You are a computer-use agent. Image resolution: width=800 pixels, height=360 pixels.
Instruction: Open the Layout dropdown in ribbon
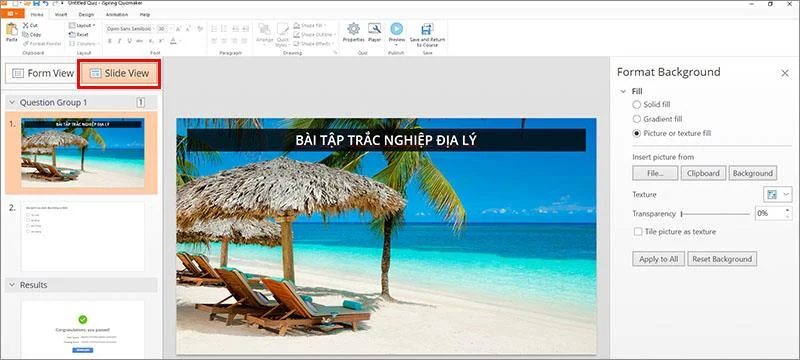point(82,25)
